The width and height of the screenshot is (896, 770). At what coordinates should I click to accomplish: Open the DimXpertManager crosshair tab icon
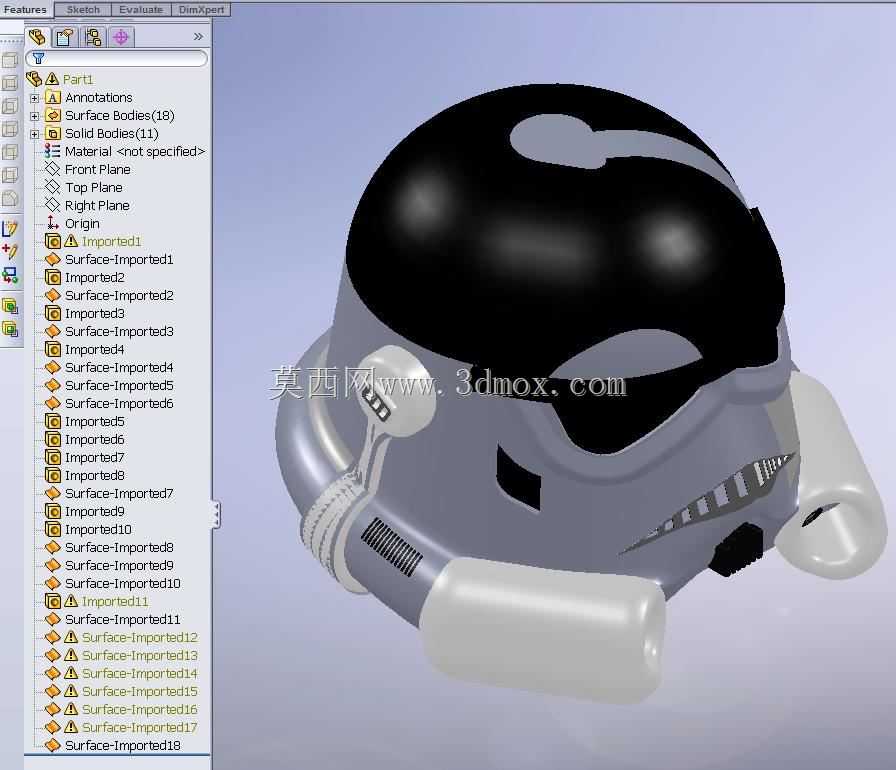click(121, 38)
